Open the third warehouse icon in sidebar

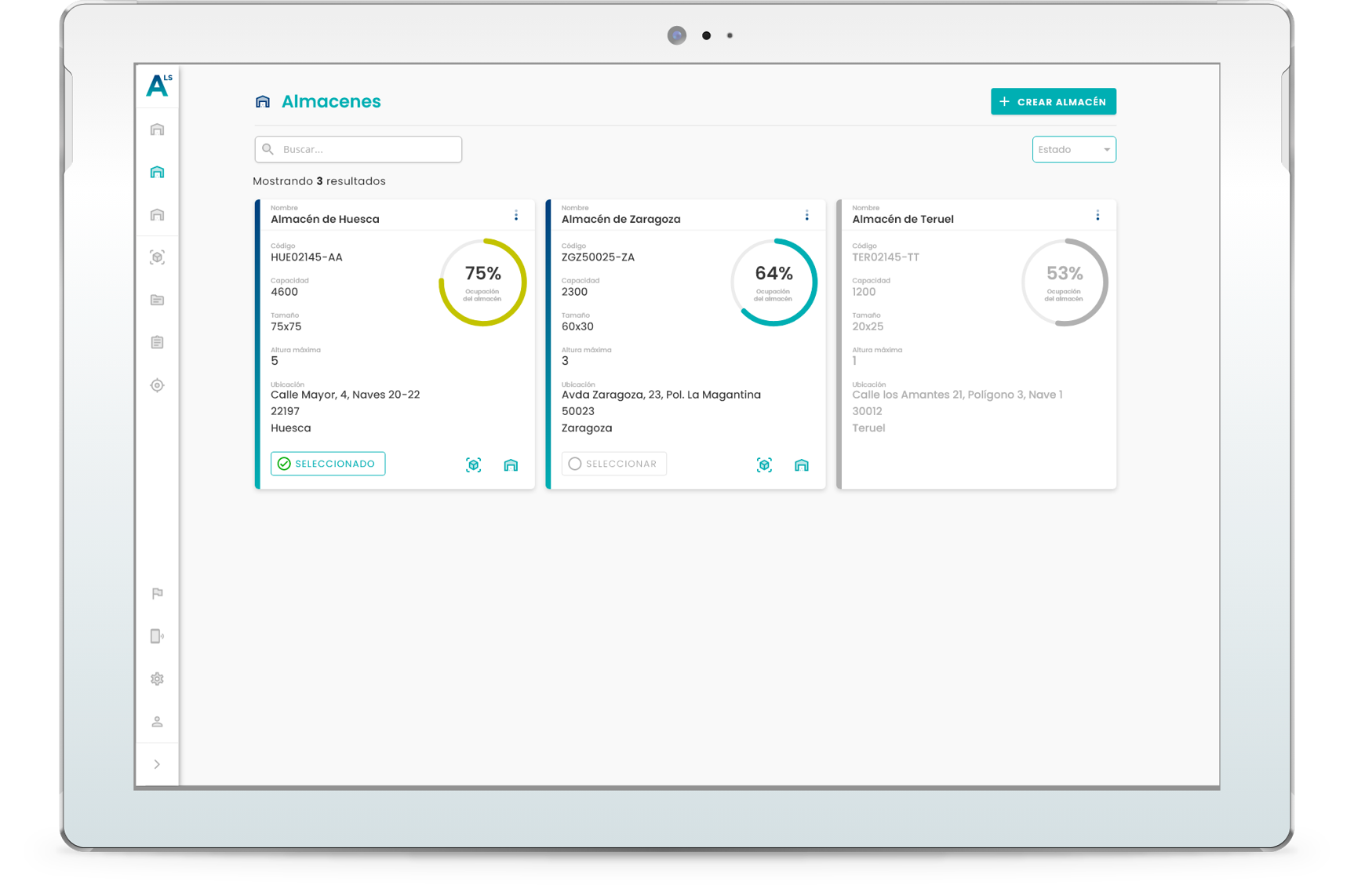(x=158, y=214)
